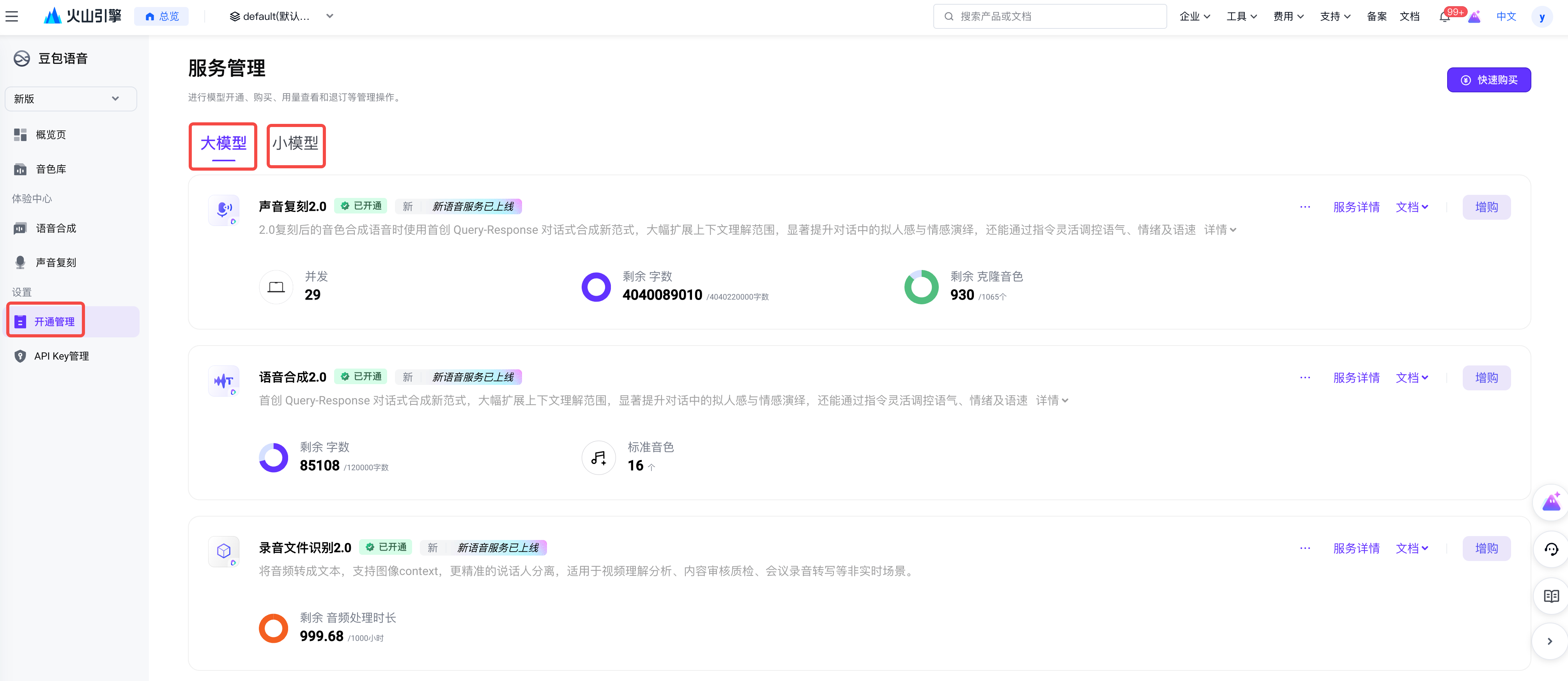Viewport: 1568px width, 681px height.
Task: Click the notification bell icon
Action: [1444, 16]
